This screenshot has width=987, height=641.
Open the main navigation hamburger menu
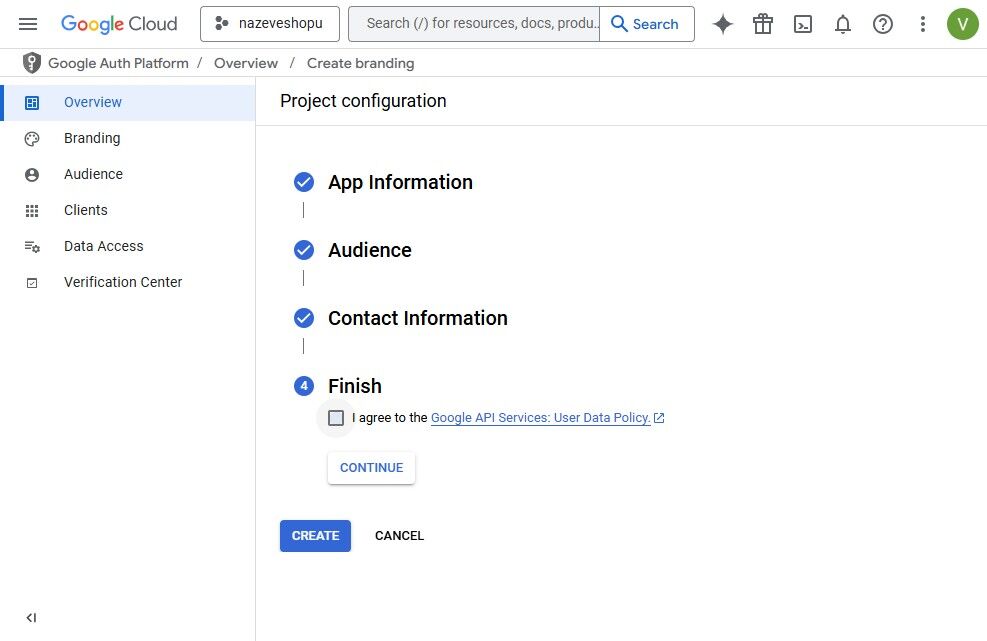click(28, 24)
